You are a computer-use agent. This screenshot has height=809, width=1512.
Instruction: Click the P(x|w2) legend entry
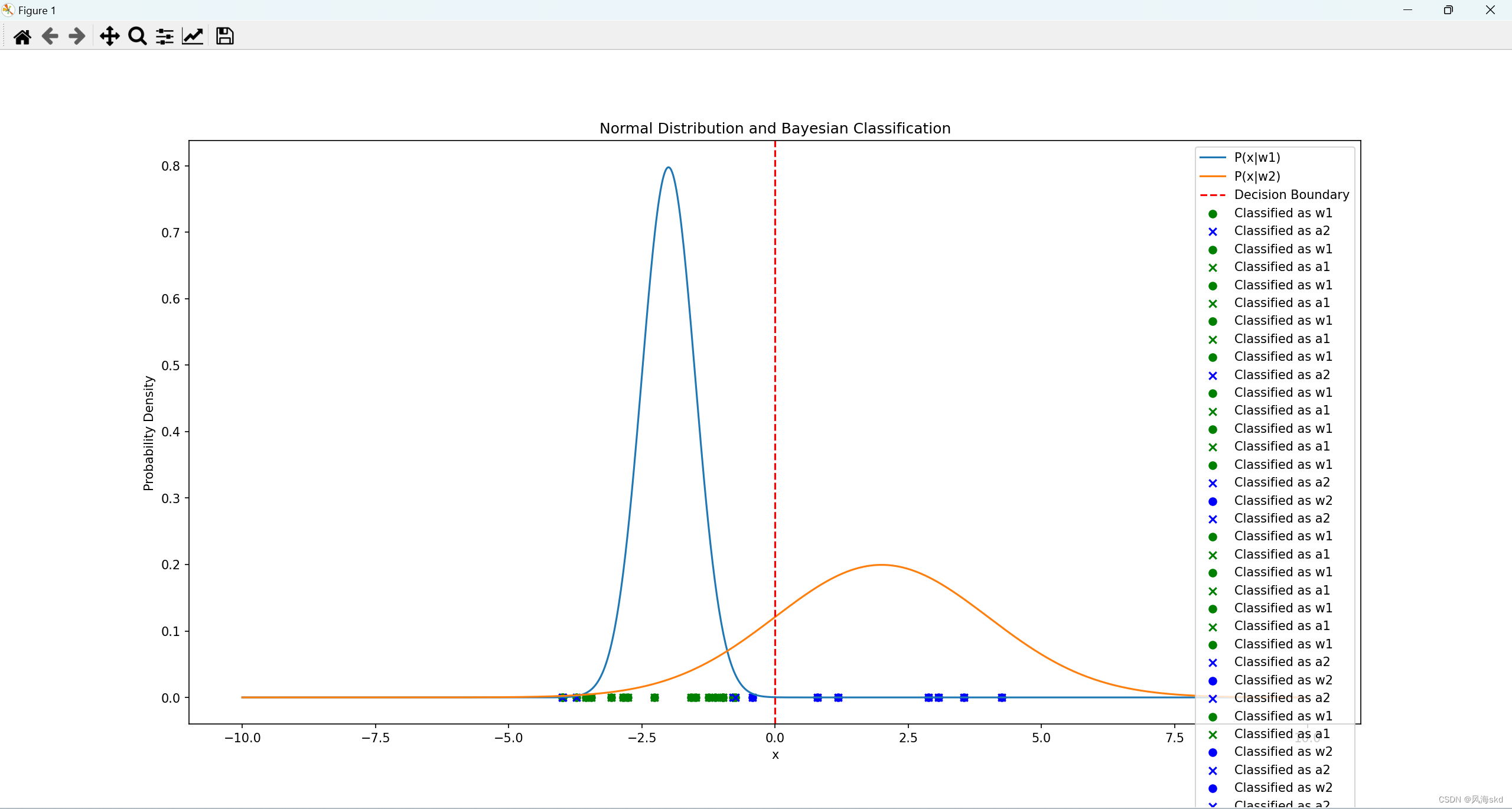click(x=1257, y=177)
